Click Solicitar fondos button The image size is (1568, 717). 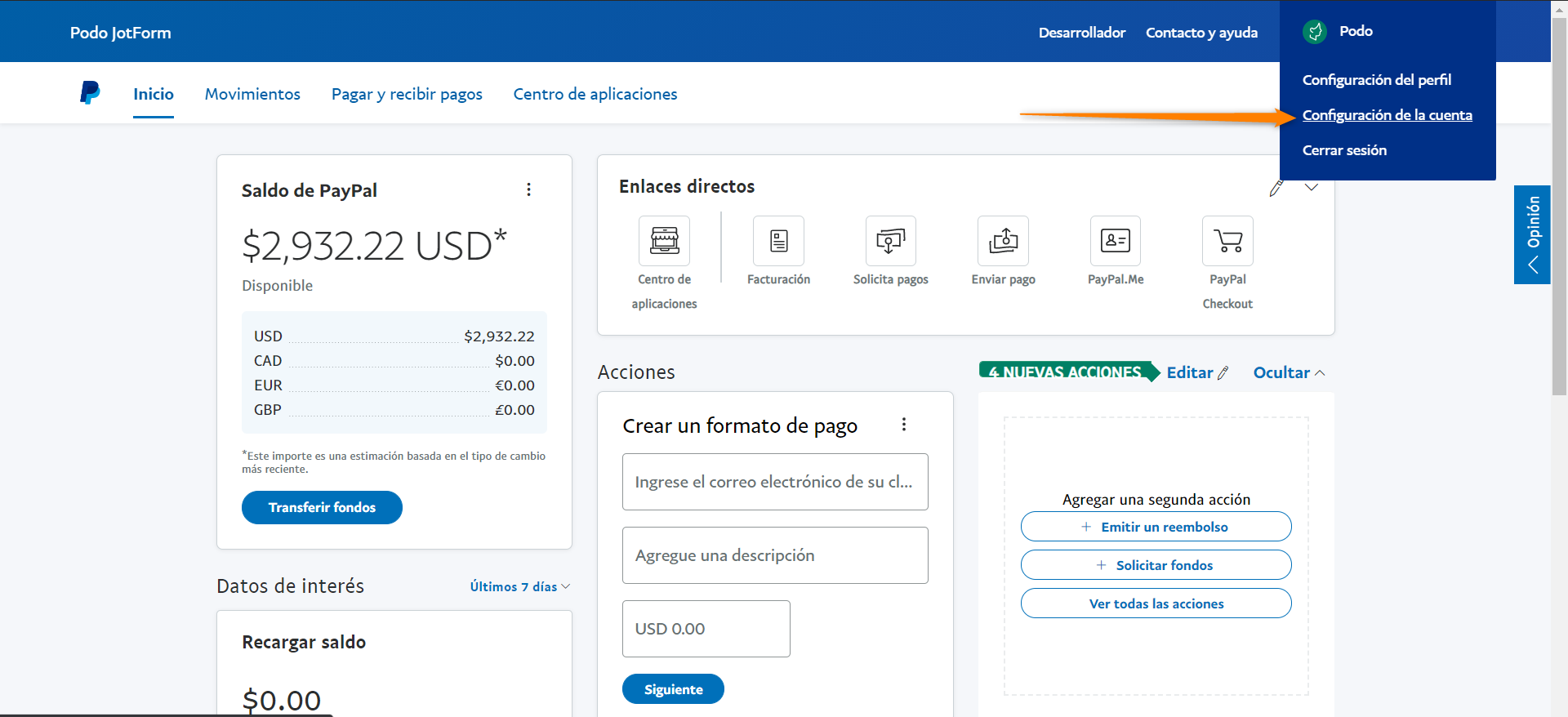1156,565
